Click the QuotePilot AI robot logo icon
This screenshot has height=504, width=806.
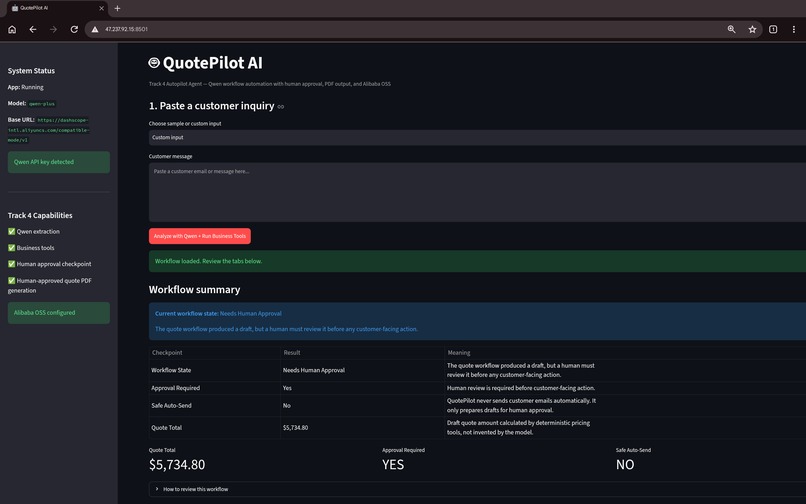[154, 63]
